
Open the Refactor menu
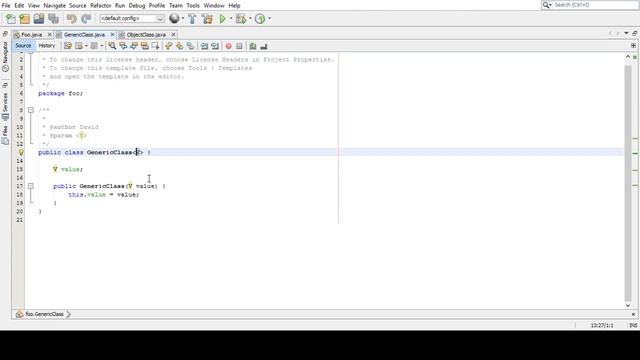tap(100, 6)
